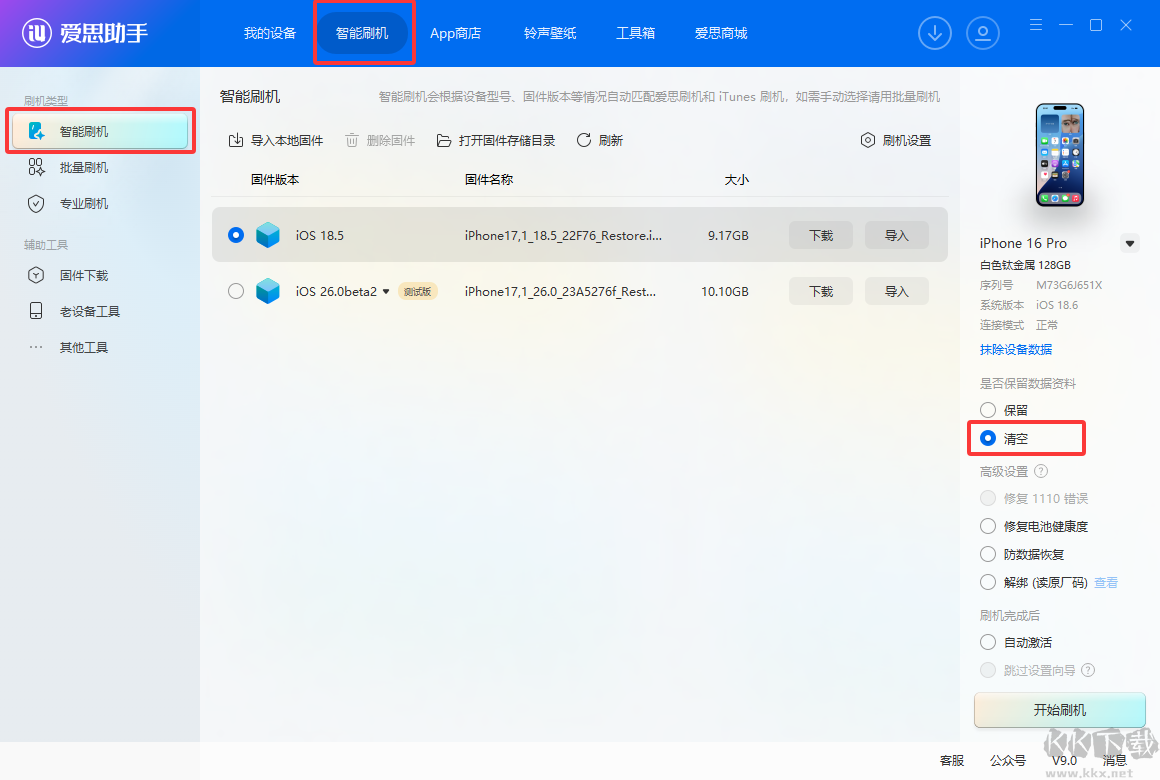Open the user account profile icon

tap(982, 33)
